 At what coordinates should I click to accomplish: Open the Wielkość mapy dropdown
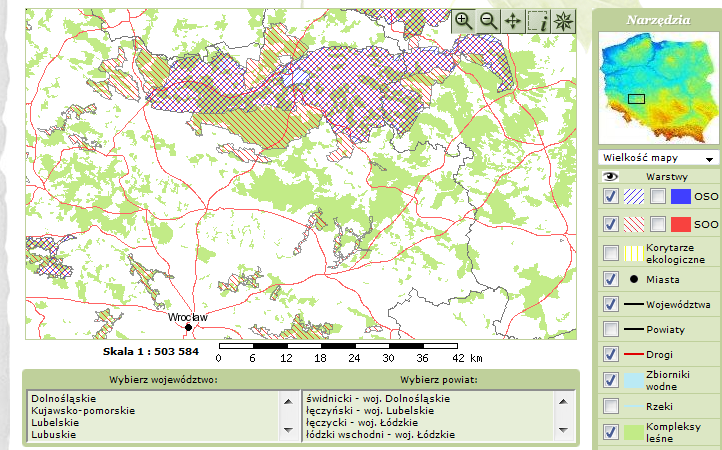pyautogui.click(x=658, y=158)
